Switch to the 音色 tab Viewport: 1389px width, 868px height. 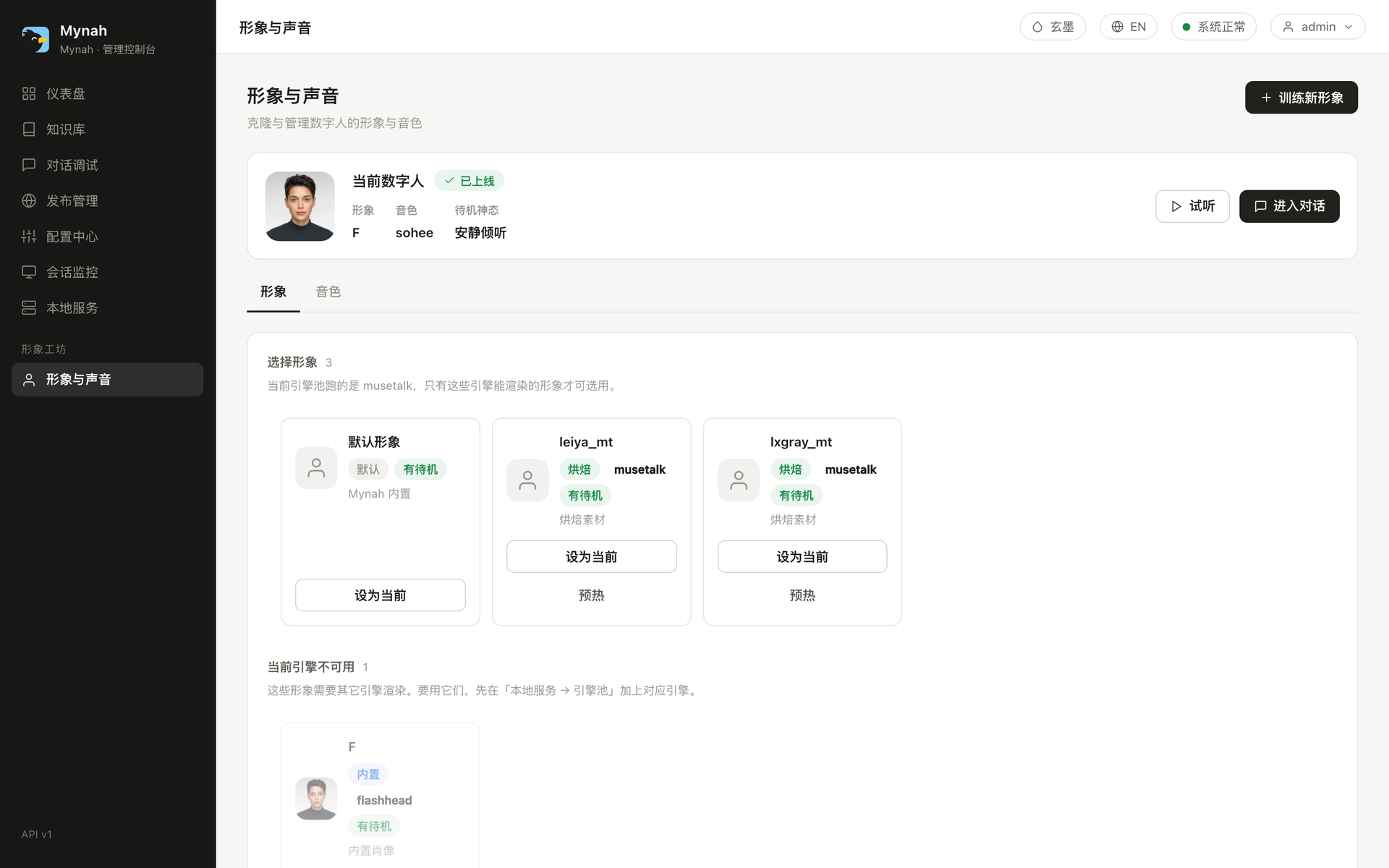(x=328, y=292)
